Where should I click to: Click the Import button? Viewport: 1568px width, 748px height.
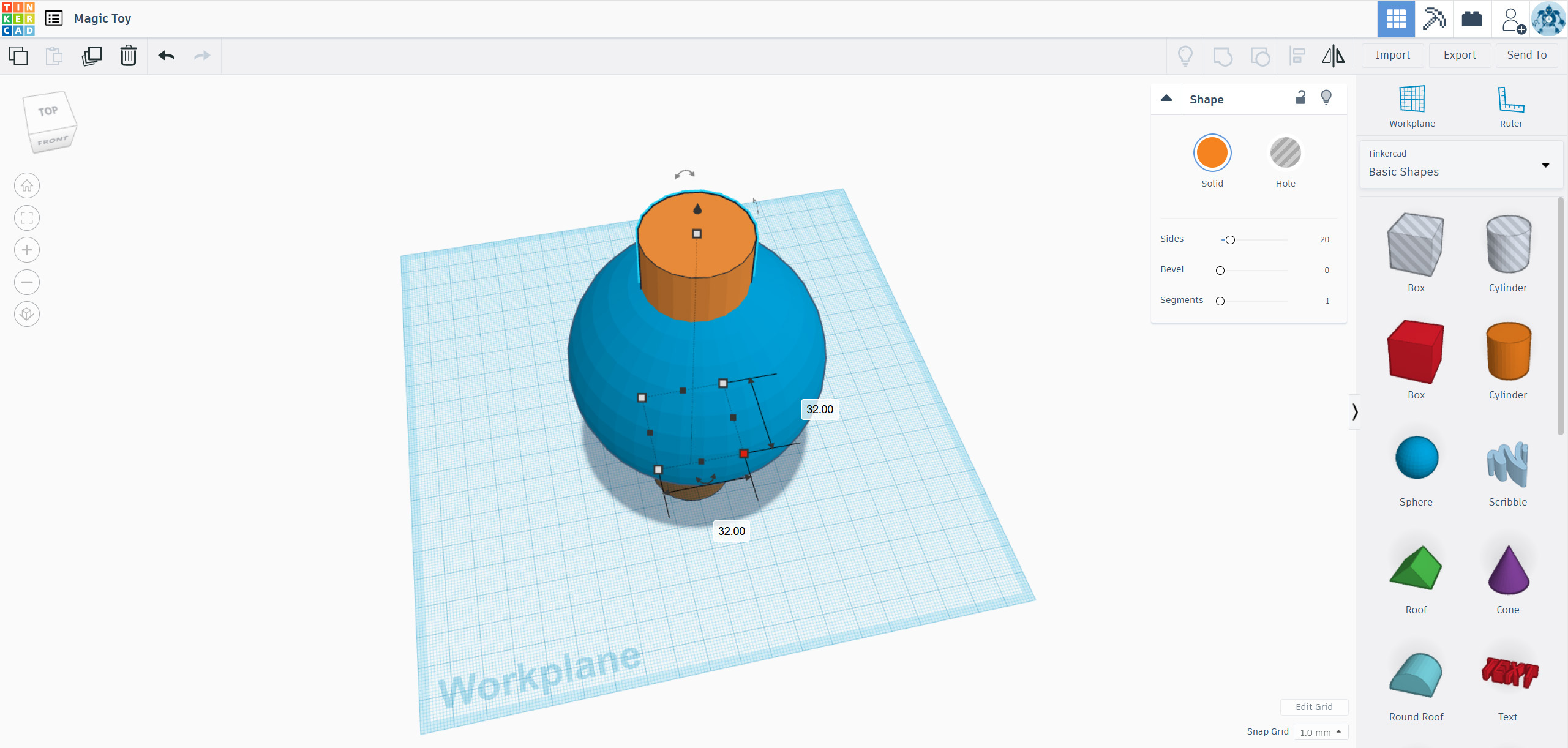[1392, 55]
